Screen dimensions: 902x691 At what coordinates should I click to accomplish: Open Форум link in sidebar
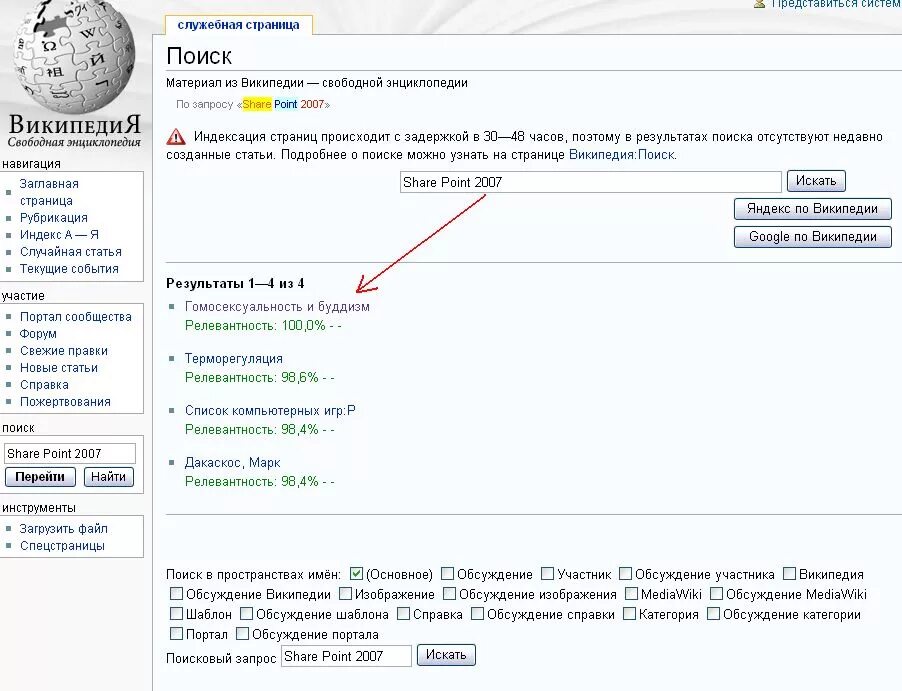click(38, 334)
